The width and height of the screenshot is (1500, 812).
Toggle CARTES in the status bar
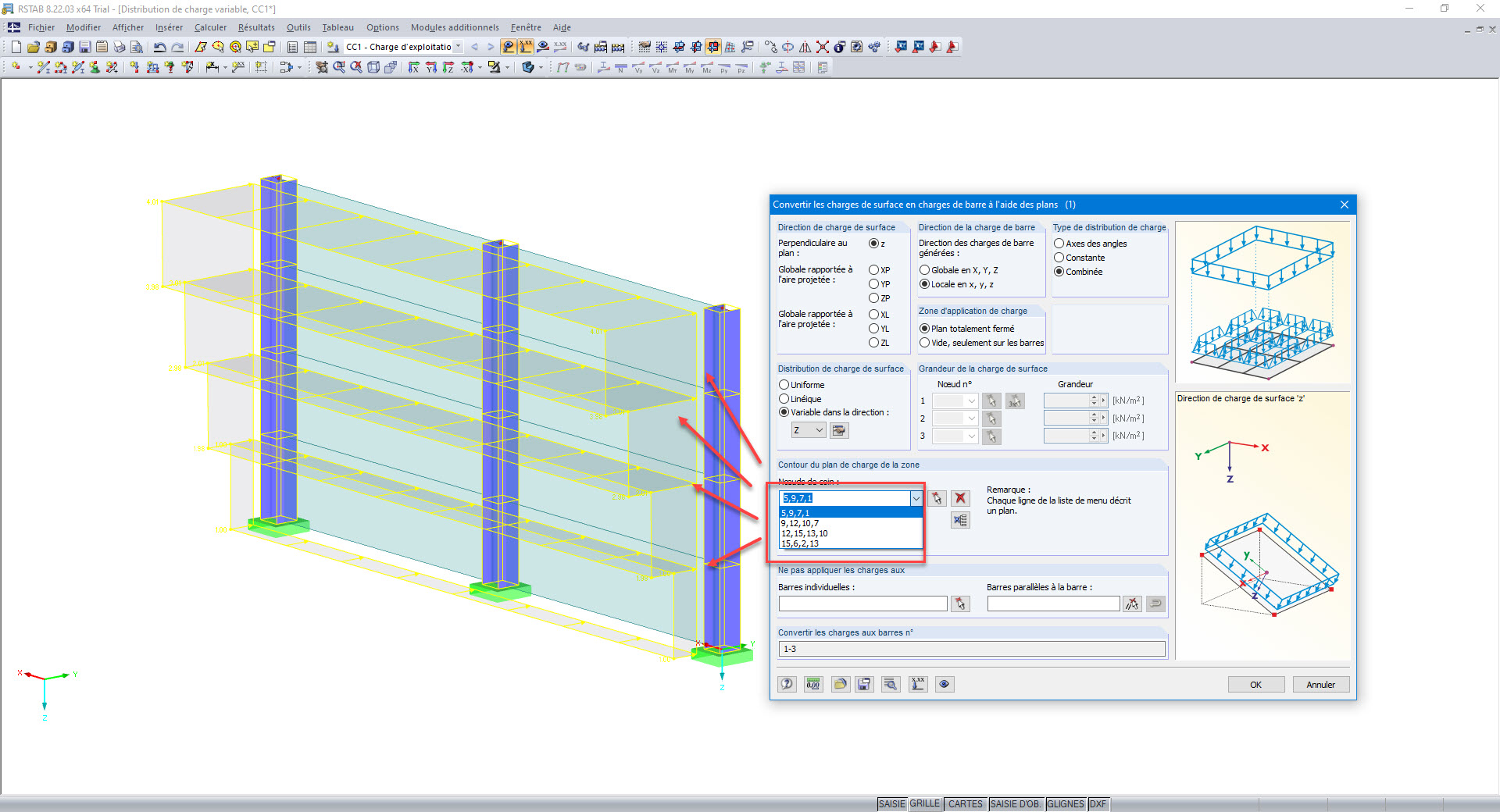[966, 804]
